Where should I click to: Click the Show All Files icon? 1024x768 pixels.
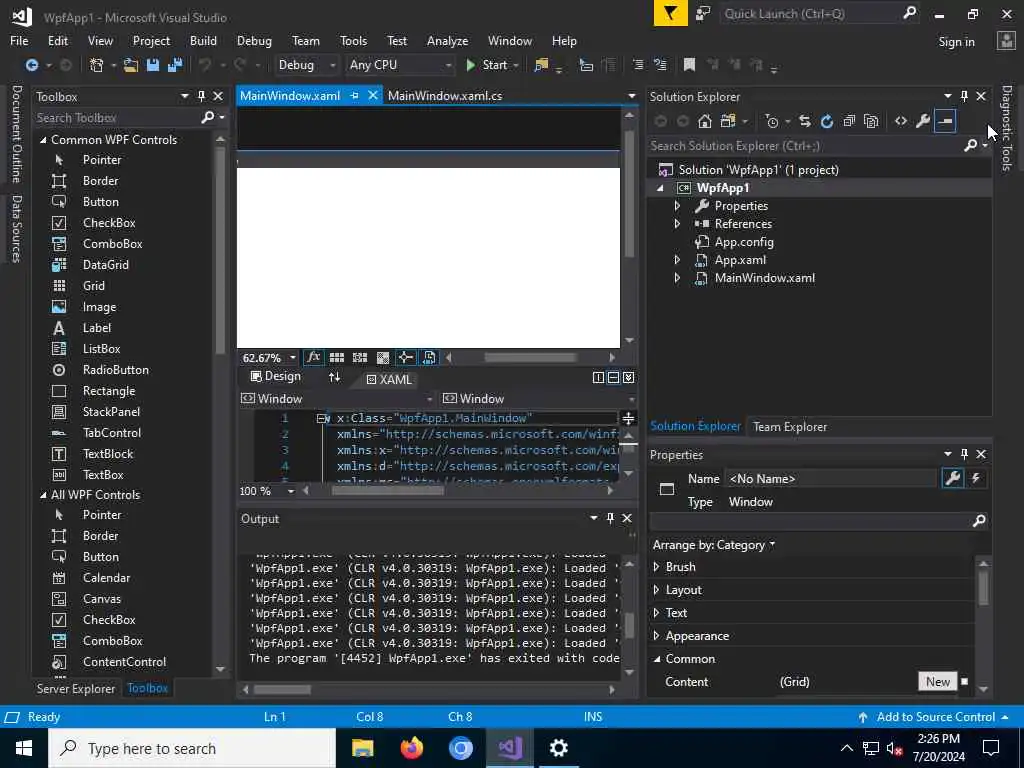coord(871,121)
